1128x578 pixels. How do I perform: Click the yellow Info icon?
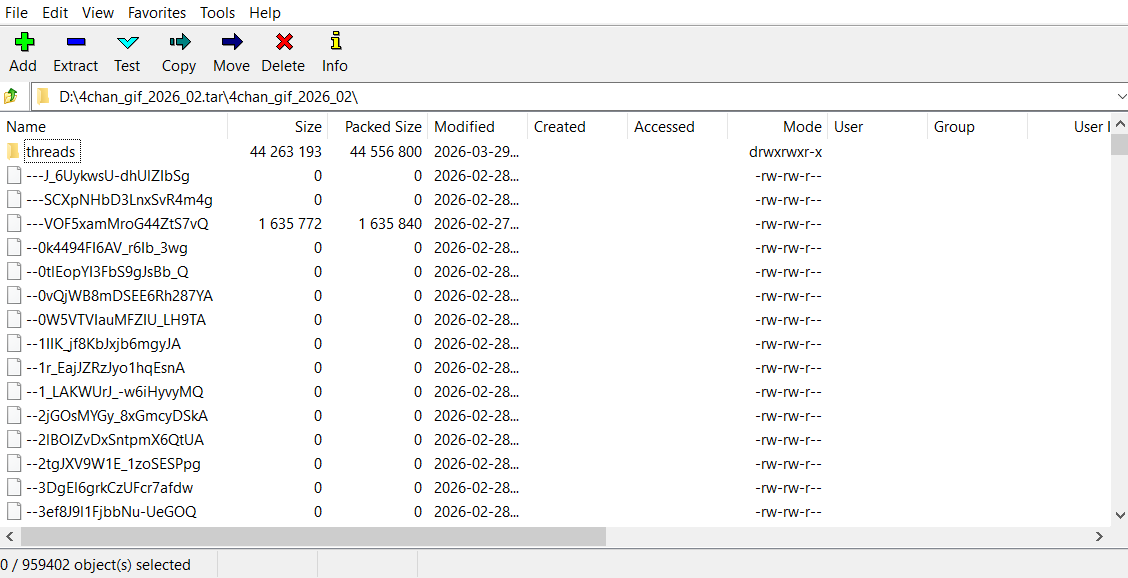pos(335,40)
